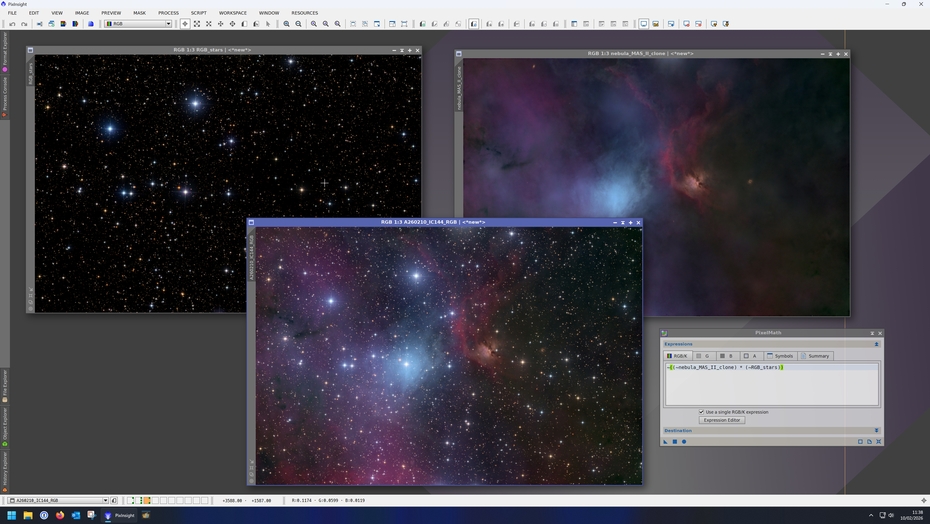
Task: Click the Apply Global circle icon in PixelMath
Action: (684, 441)
